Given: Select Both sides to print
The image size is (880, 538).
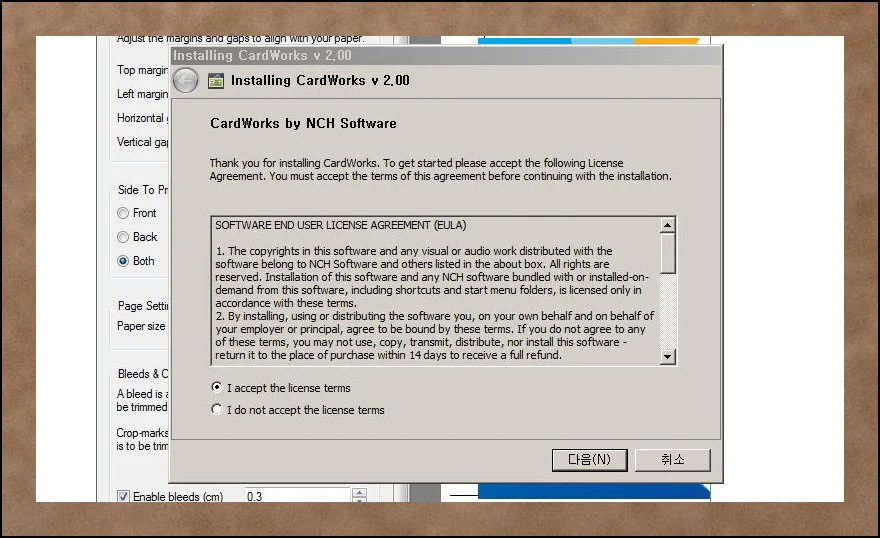Looking at the screenshot, I should (x=123, y=261).
